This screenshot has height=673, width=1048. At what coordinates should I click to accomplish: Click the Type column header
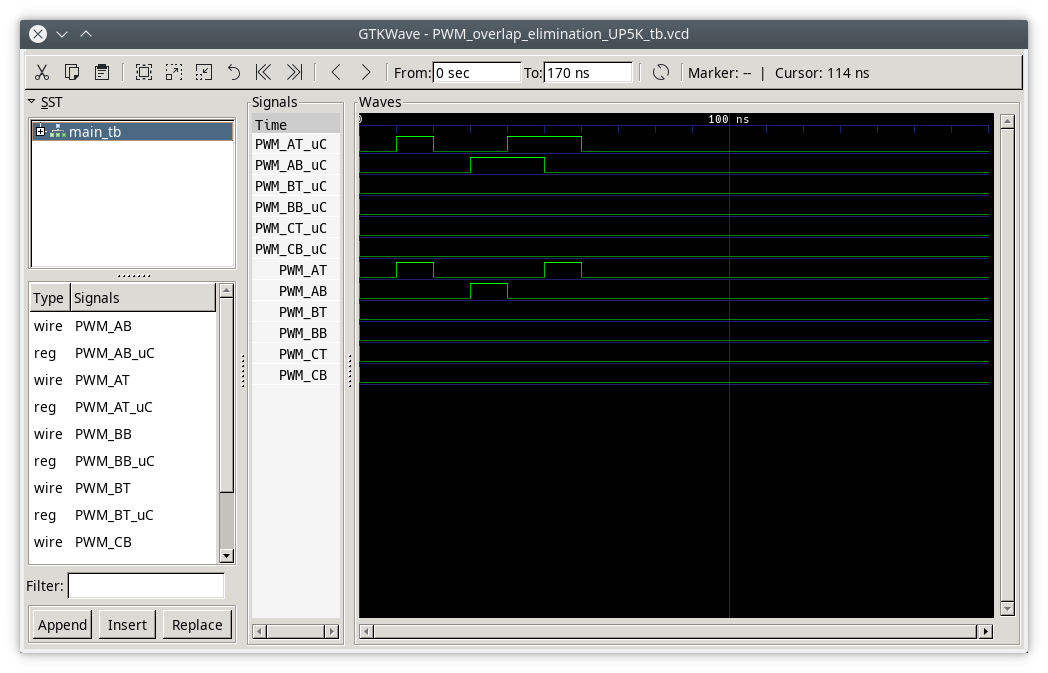pos(49,298)
